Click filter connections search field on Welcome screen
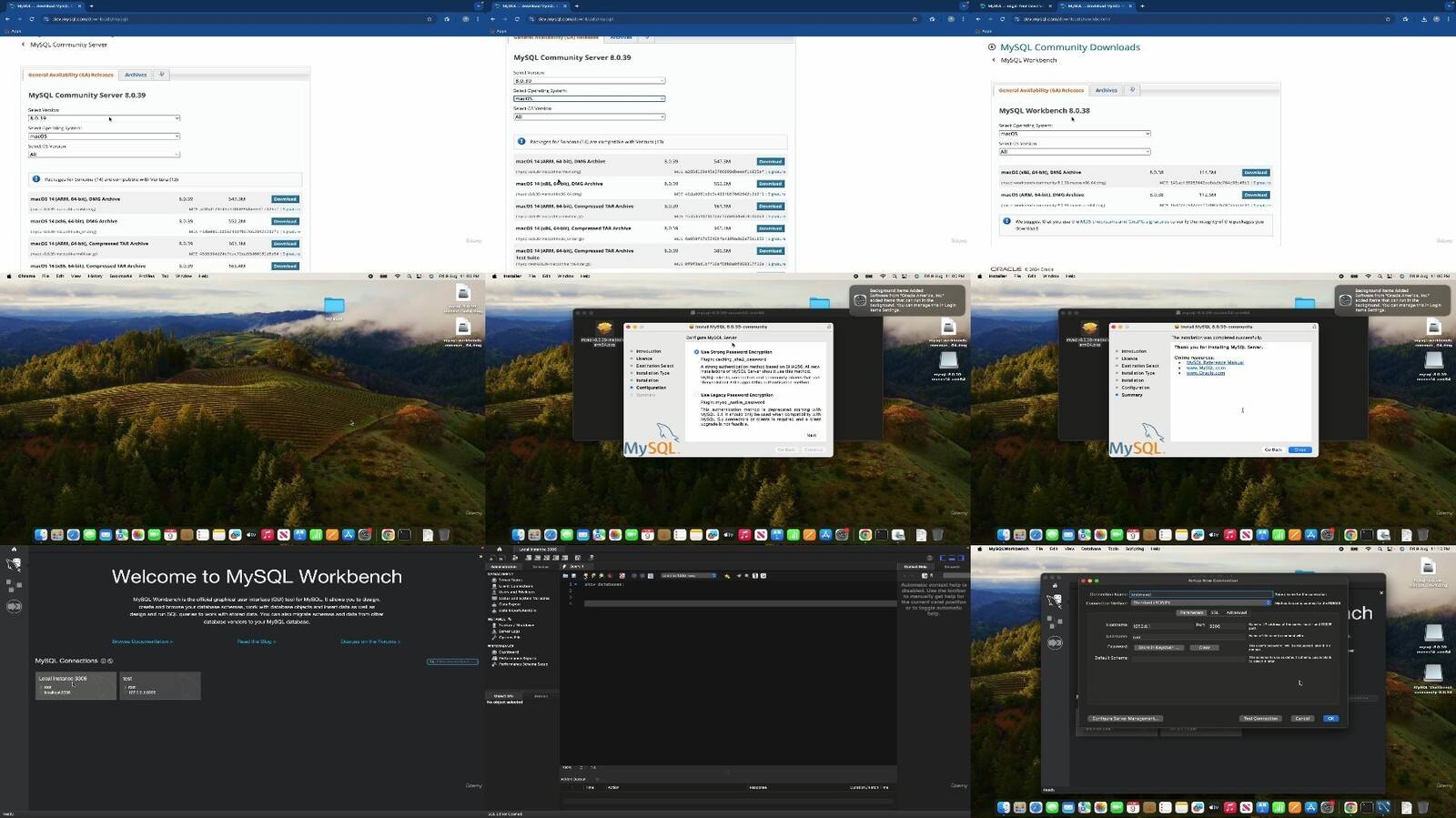Viewport: 1456px width, 818px height. 452,661
